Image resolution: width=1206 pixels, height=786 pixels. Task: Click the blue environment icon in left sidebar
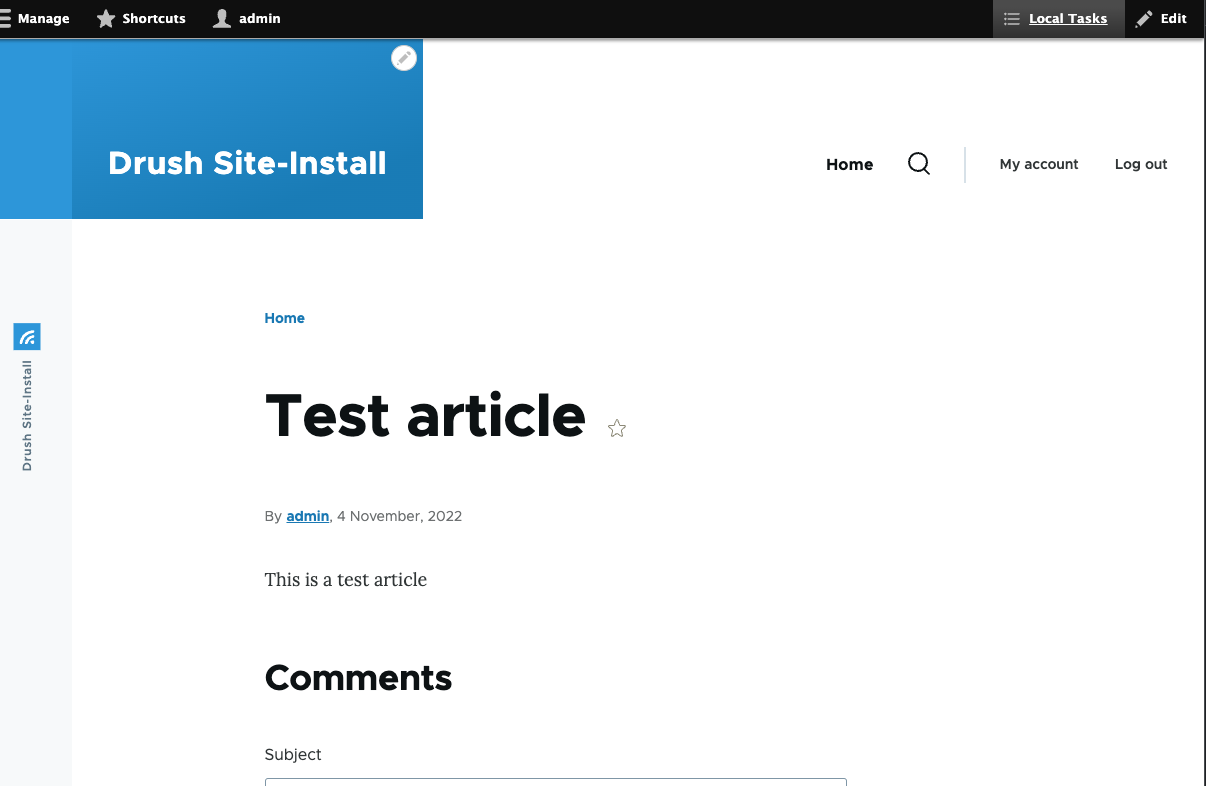(x=26, y=337)
